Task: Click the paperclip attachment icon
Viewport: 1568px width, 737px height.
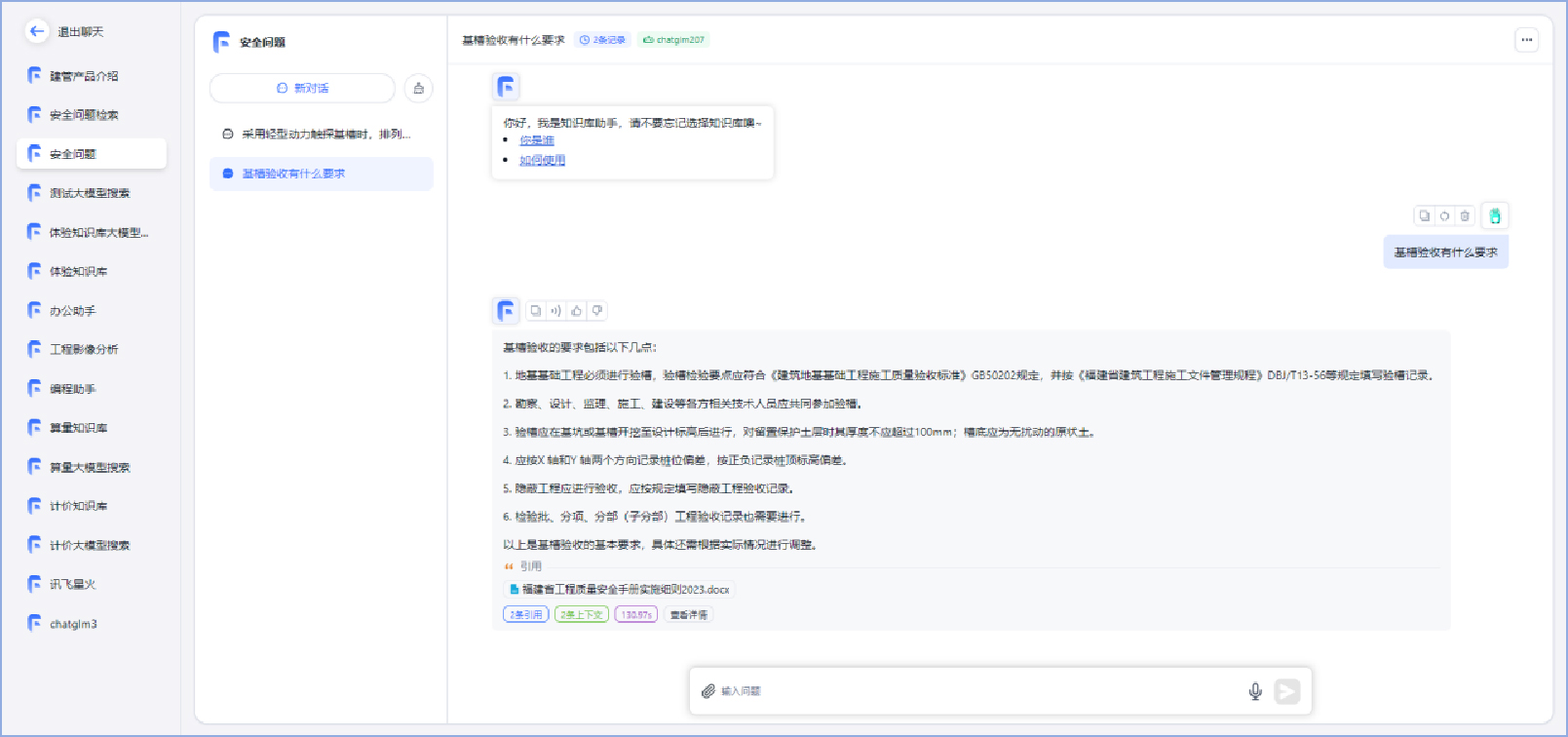Action: tap(708, 691)
